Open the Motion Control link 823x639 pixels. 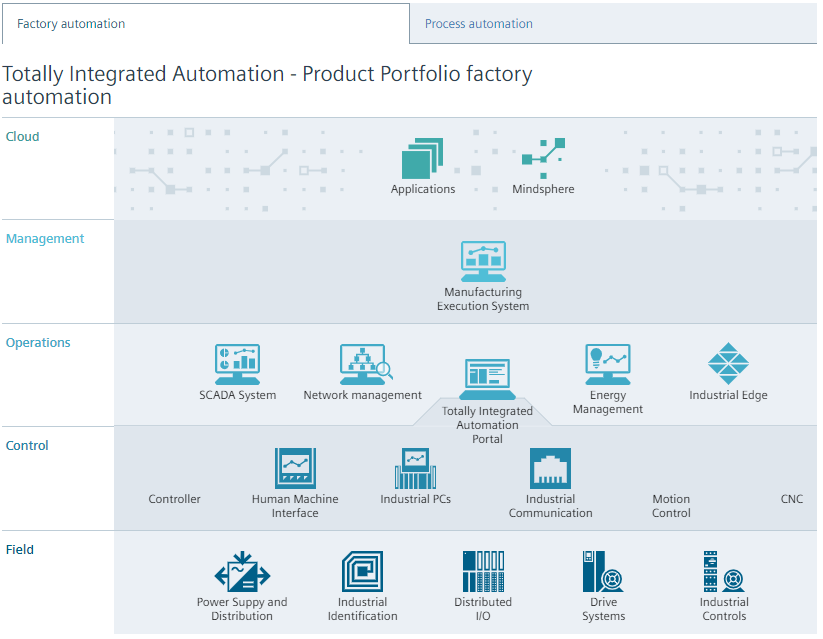[x=671, y=506]
